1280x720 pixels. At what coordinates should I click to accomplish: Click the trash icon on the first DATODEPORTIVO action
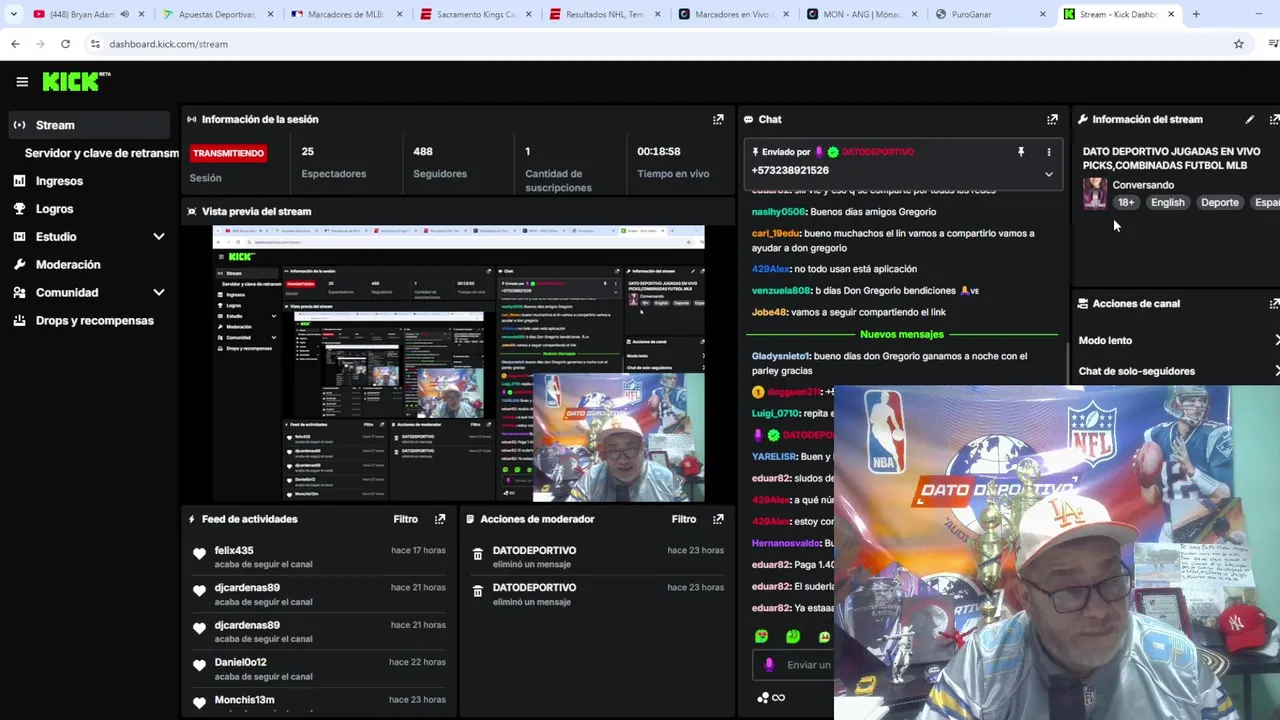478,555
